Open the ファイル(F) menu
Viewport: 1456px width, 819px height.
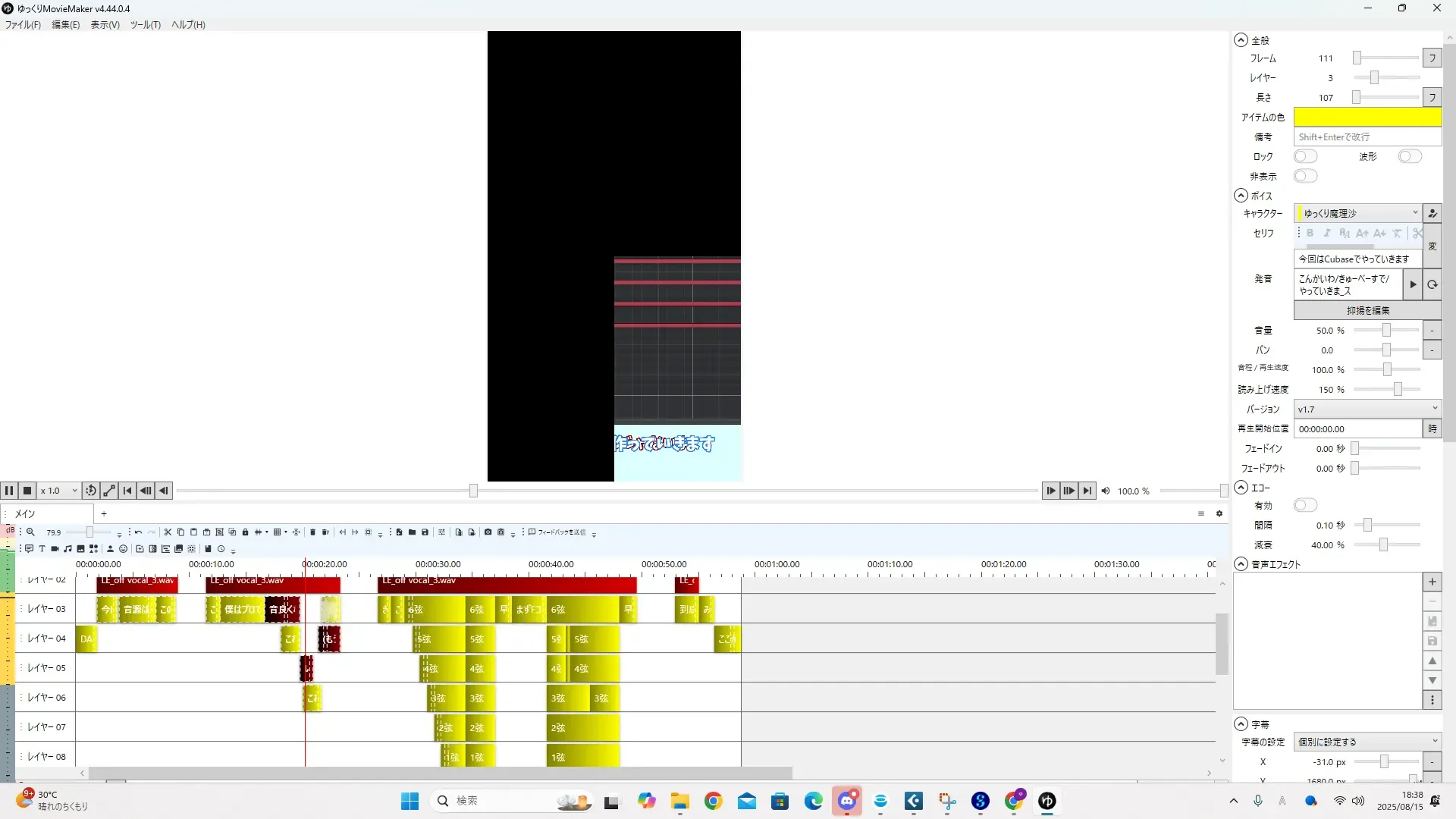pyautogui.click(x=23, y=24)
